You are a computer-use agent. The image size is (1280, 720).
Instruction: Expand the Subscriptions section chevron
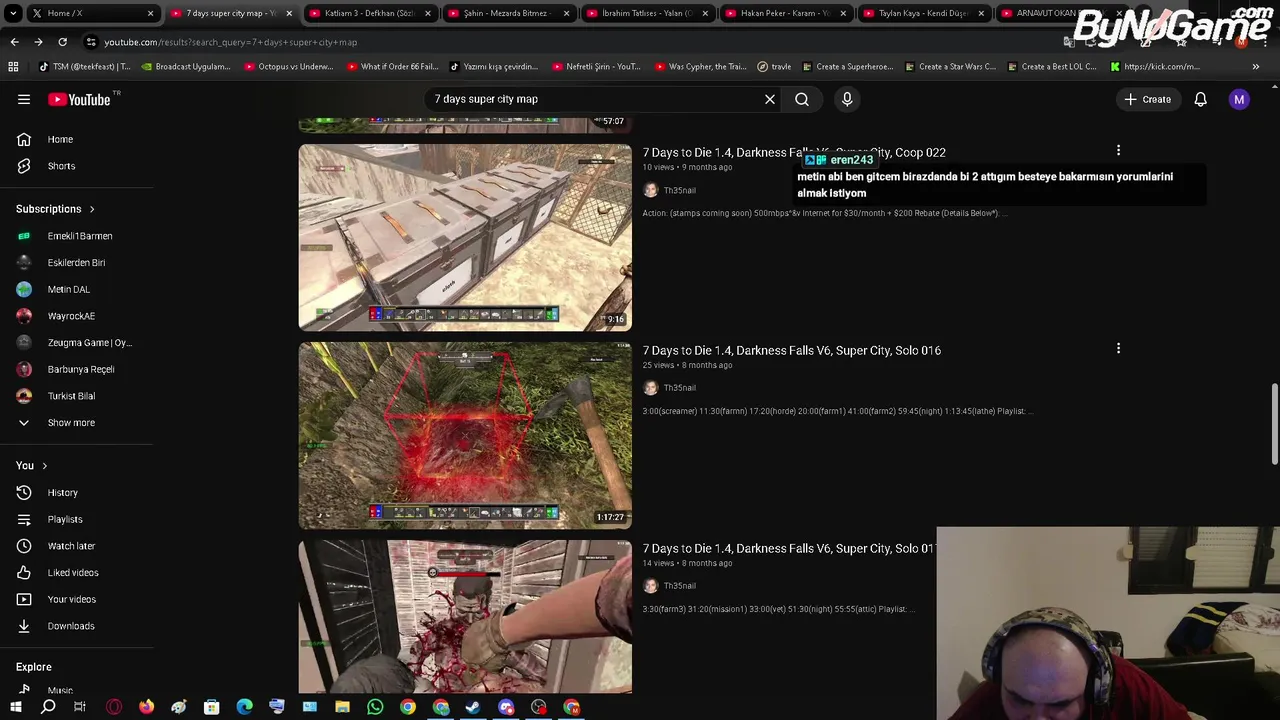[x=92, y=209]
